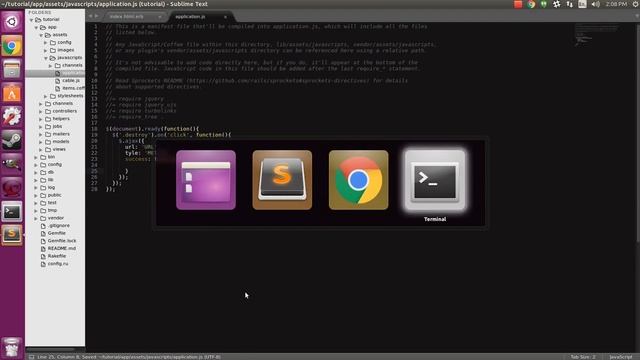Expand the controllers folder
This screenshot has height=360, width=640.
click(x=41, y=111)
